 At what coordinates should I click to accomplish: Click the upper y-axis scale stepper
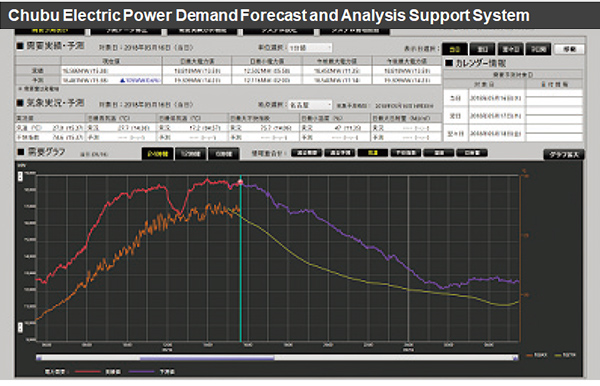coord(21,176)
